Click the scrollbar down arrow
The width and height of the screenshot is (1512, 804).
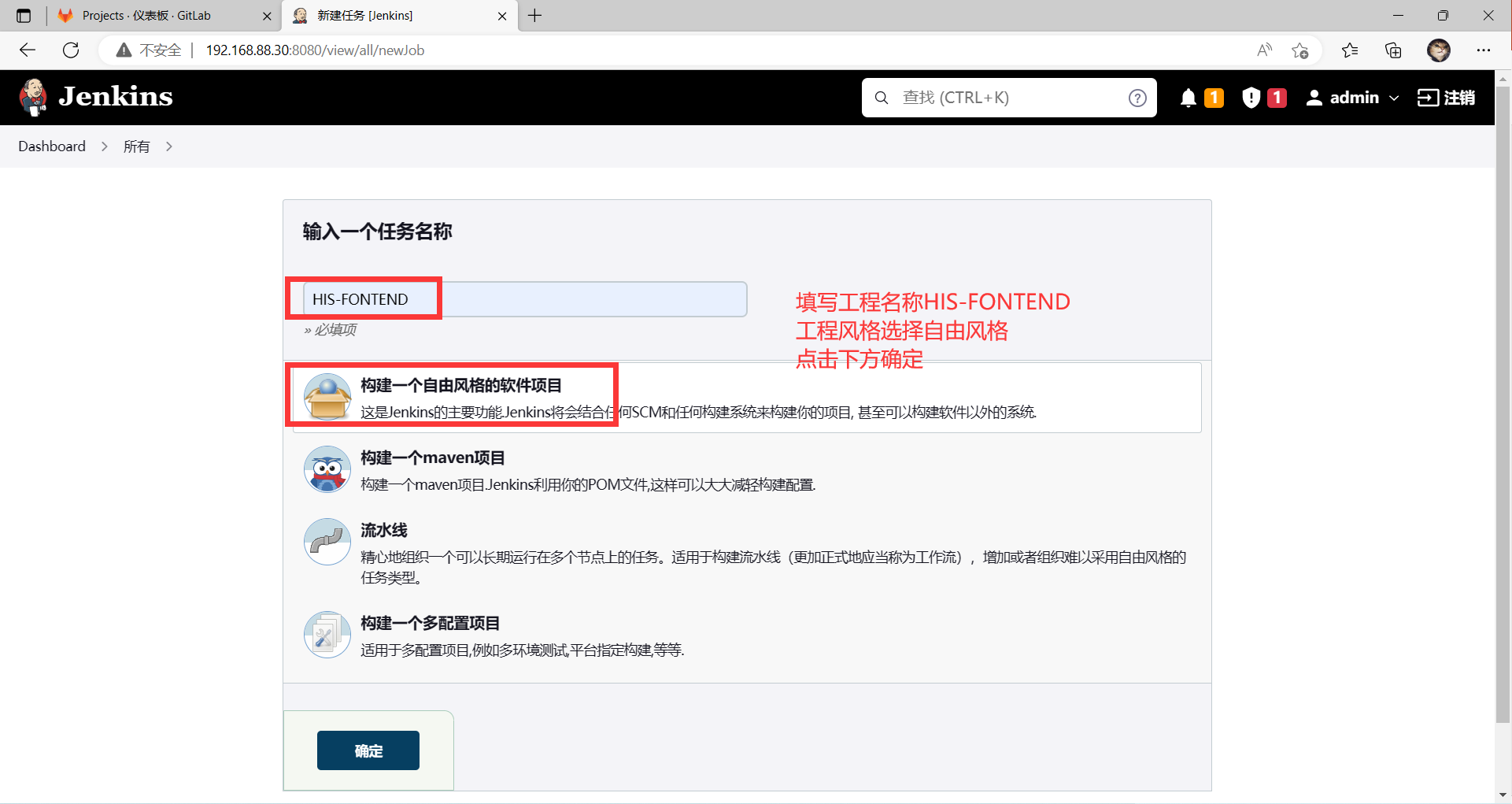click(x=1503, y=795)
